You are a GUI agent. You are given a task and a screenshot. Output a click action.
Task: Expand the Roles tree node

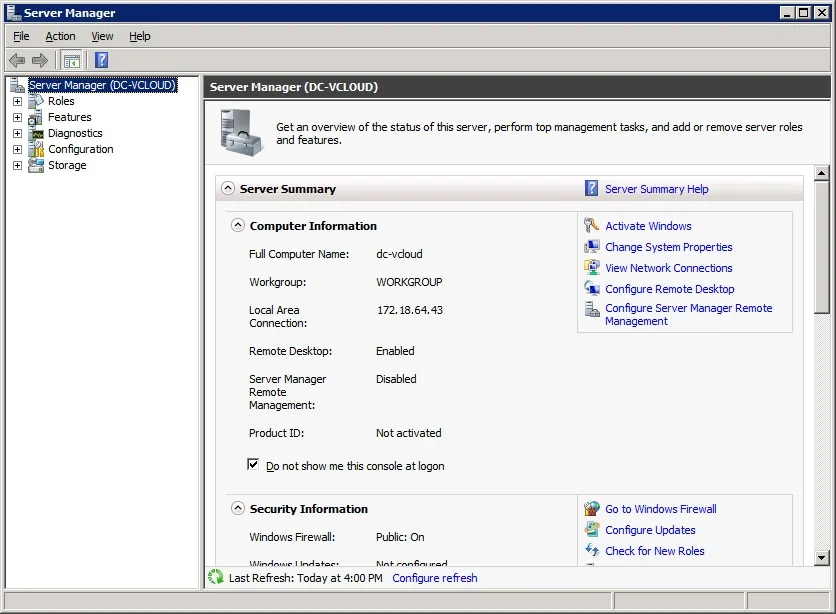click(x=18, y=101)
